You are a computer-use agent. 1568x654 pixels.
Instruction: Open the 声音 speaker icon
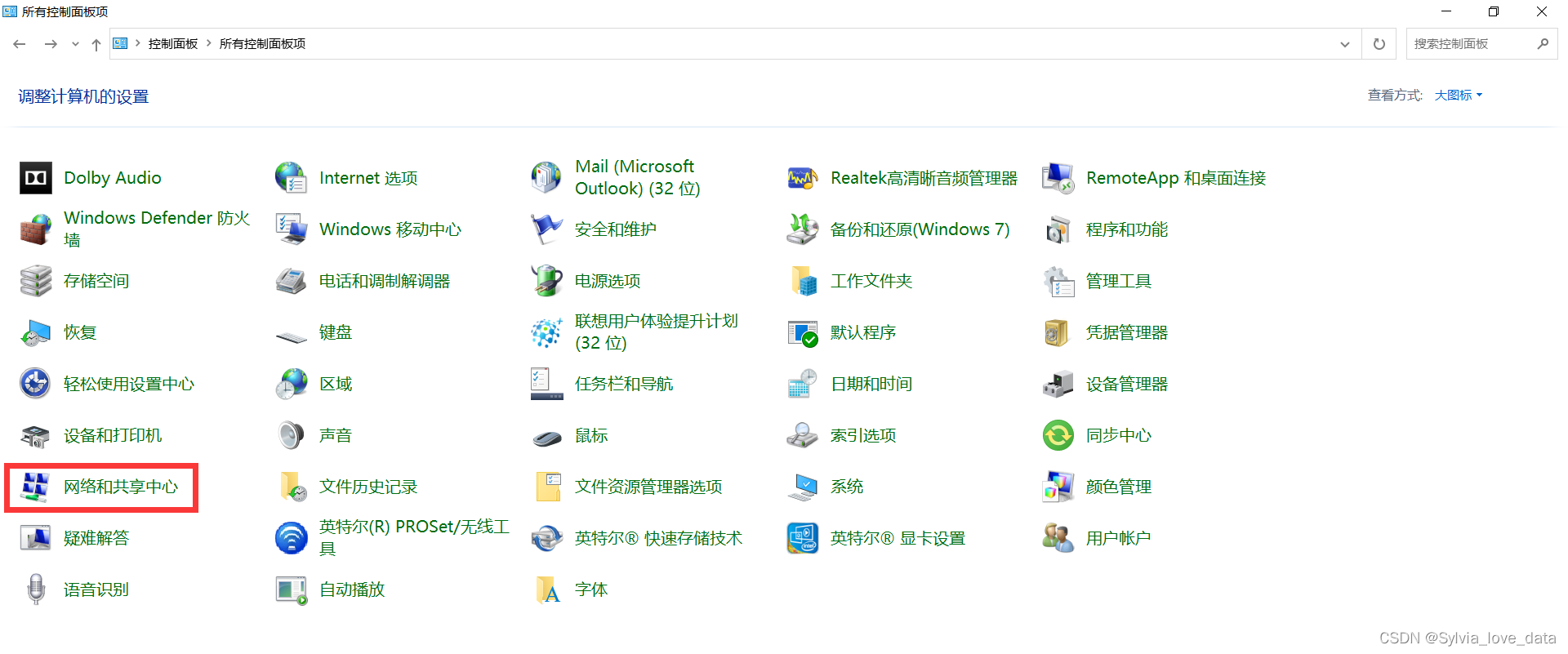[292, 435]
